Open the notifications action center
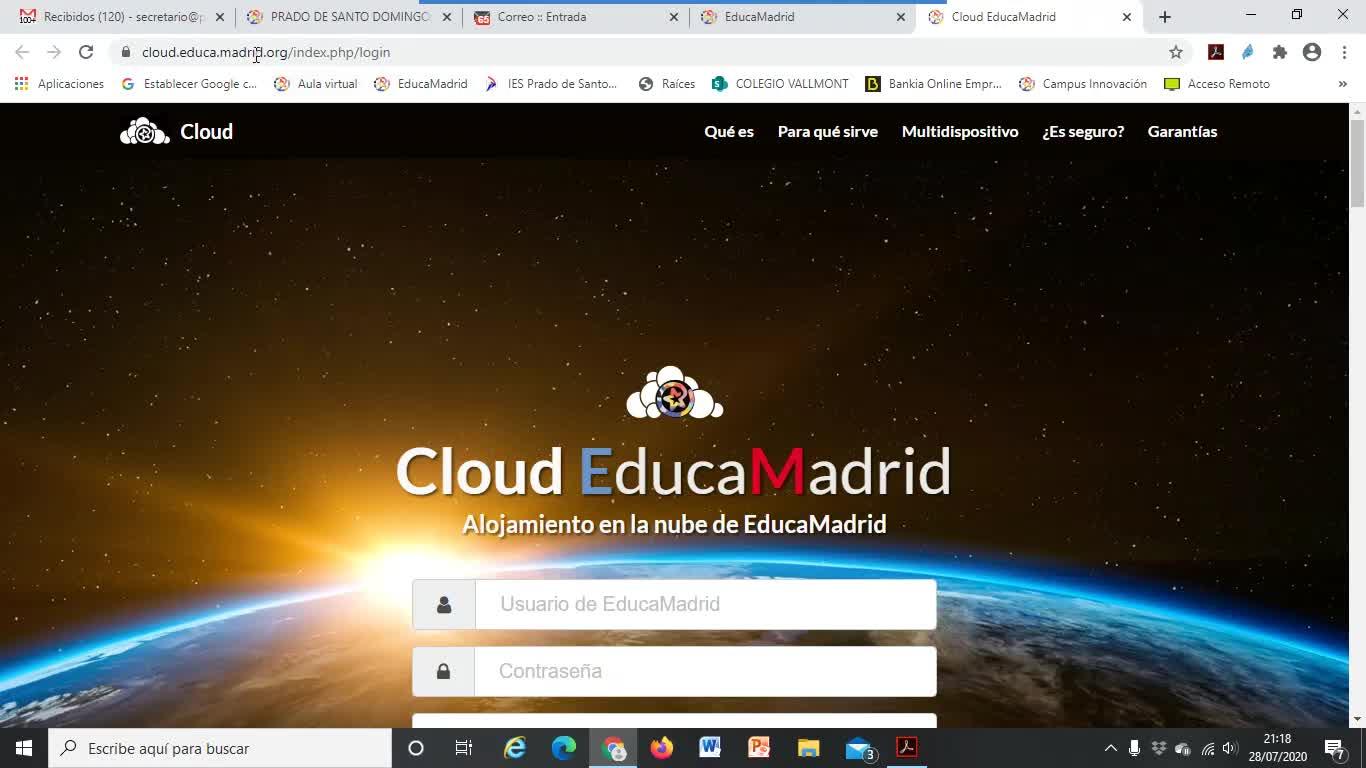This screenshot has height=768, width=1366. (x=1335, y=748)
